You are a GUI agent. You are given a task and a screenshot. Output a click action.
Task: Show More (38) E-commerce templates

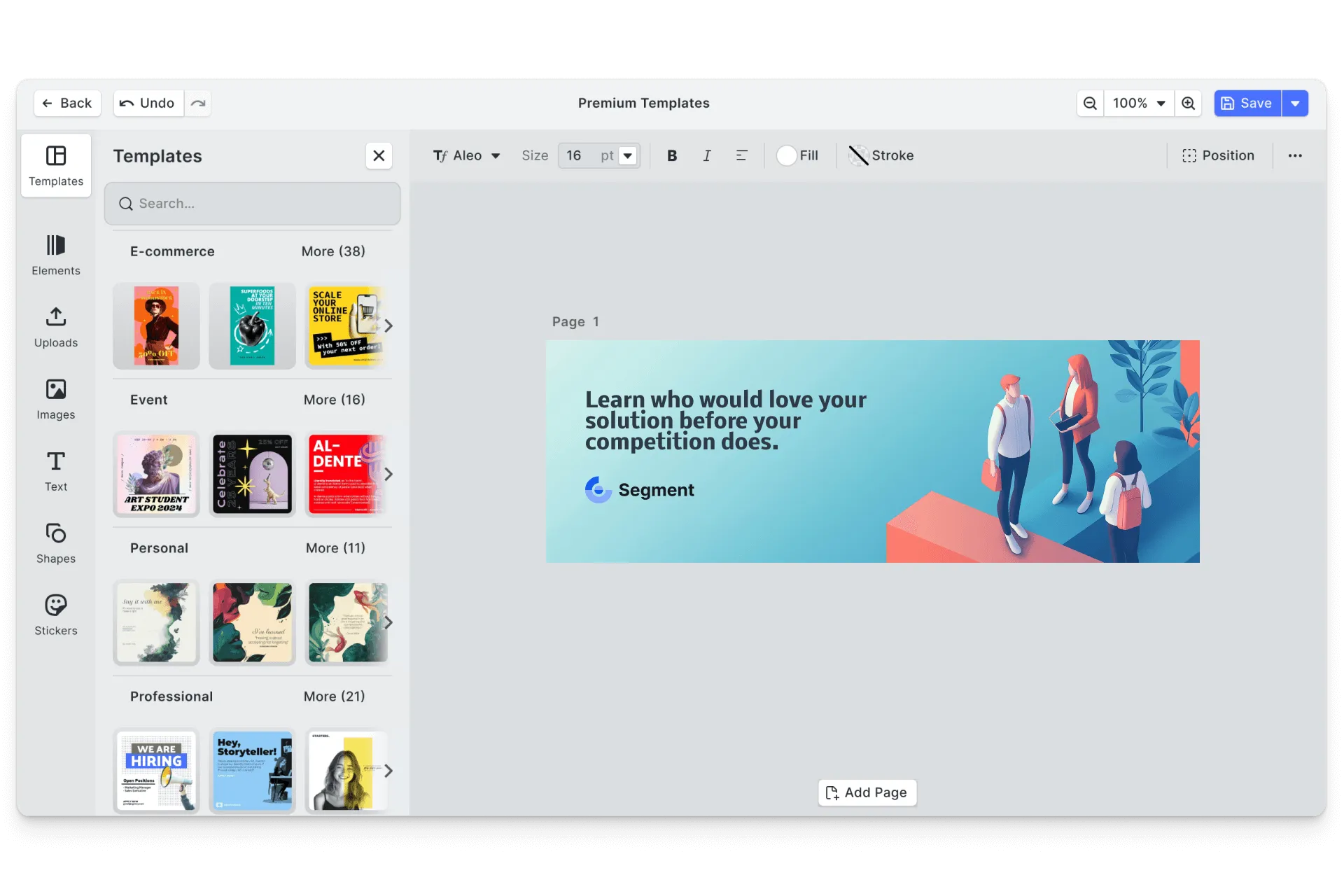tap(333, 251)
